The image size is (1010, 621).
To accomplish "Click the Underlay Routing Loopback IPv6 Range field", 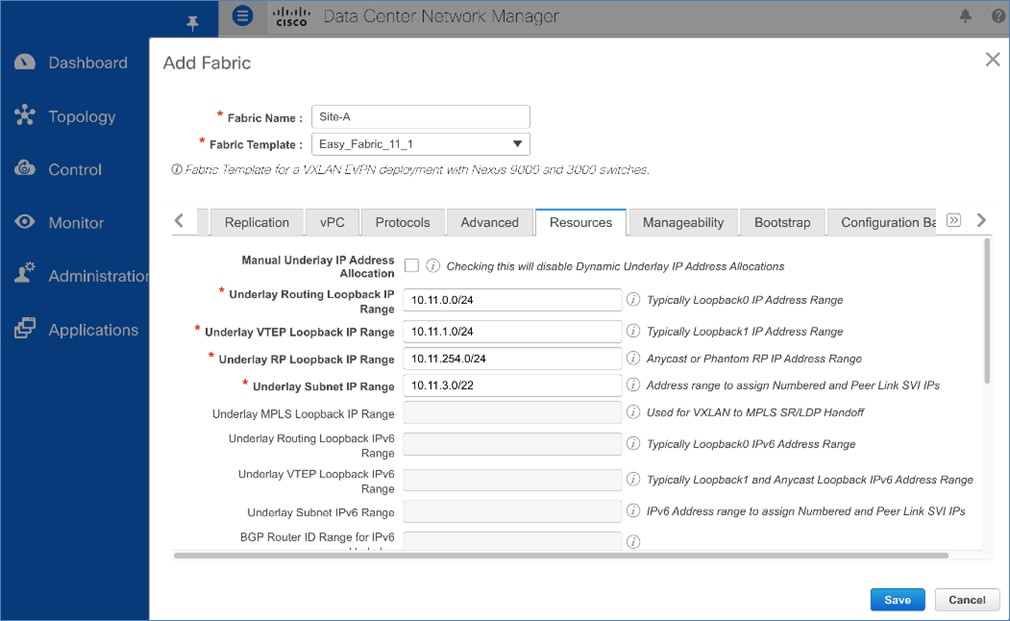I will pos(512,444).
